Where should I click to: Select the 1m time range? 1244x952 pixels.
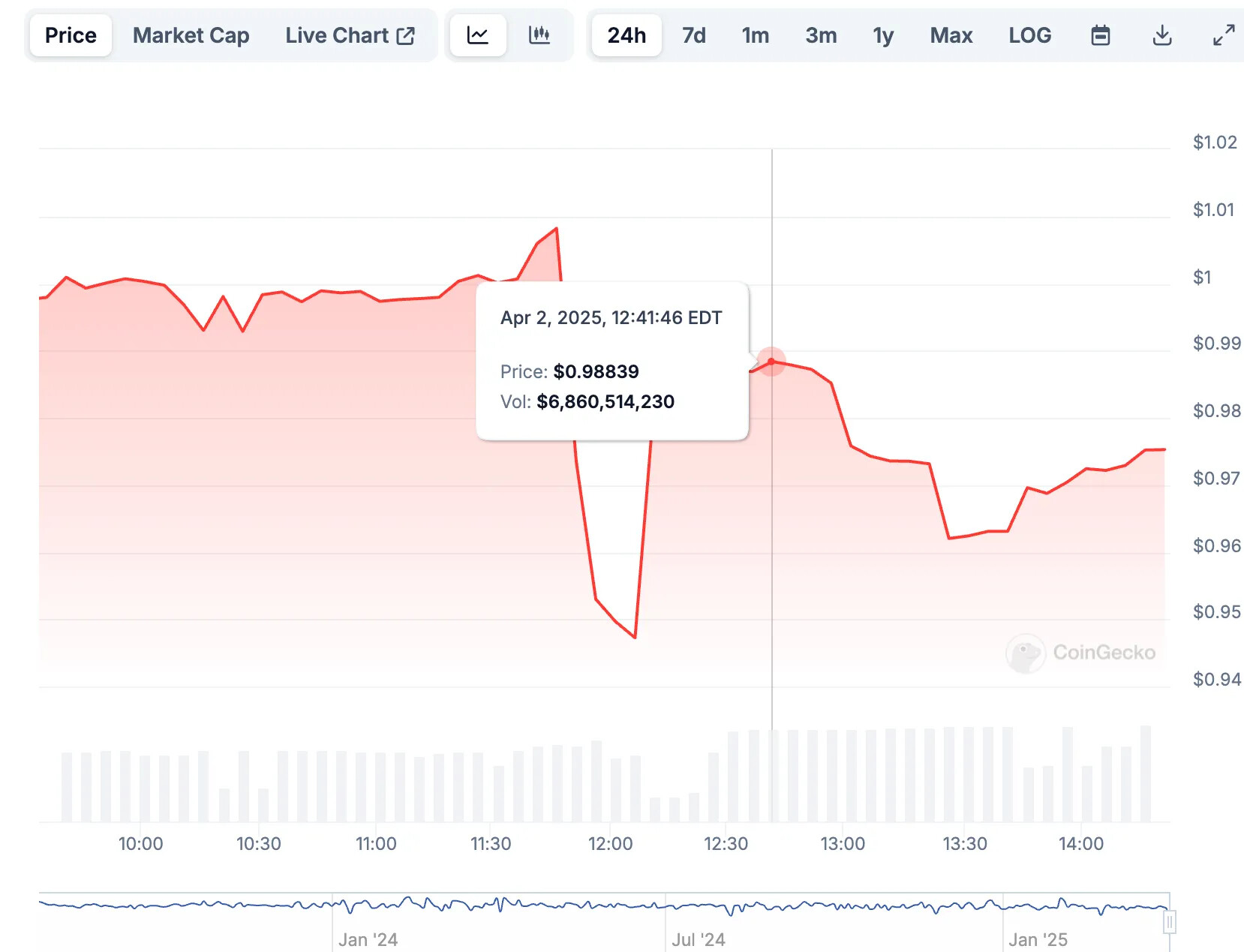pos(755,35)
